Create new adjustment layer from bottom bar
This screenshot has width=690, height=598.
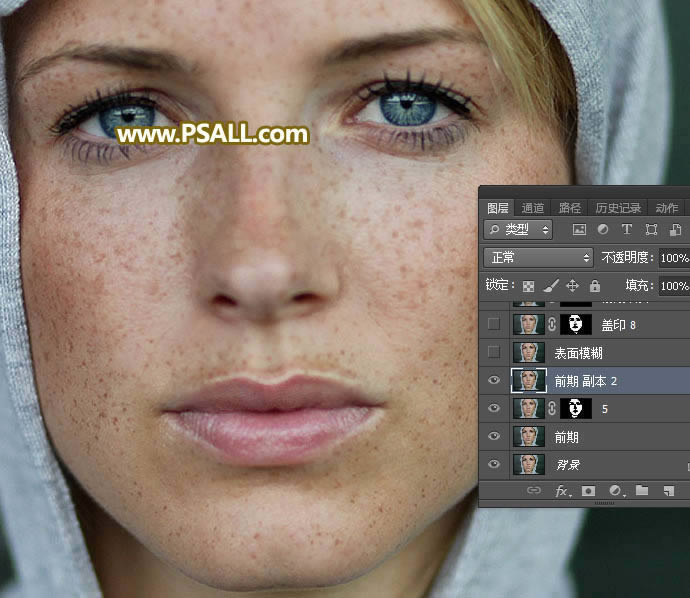614,491
